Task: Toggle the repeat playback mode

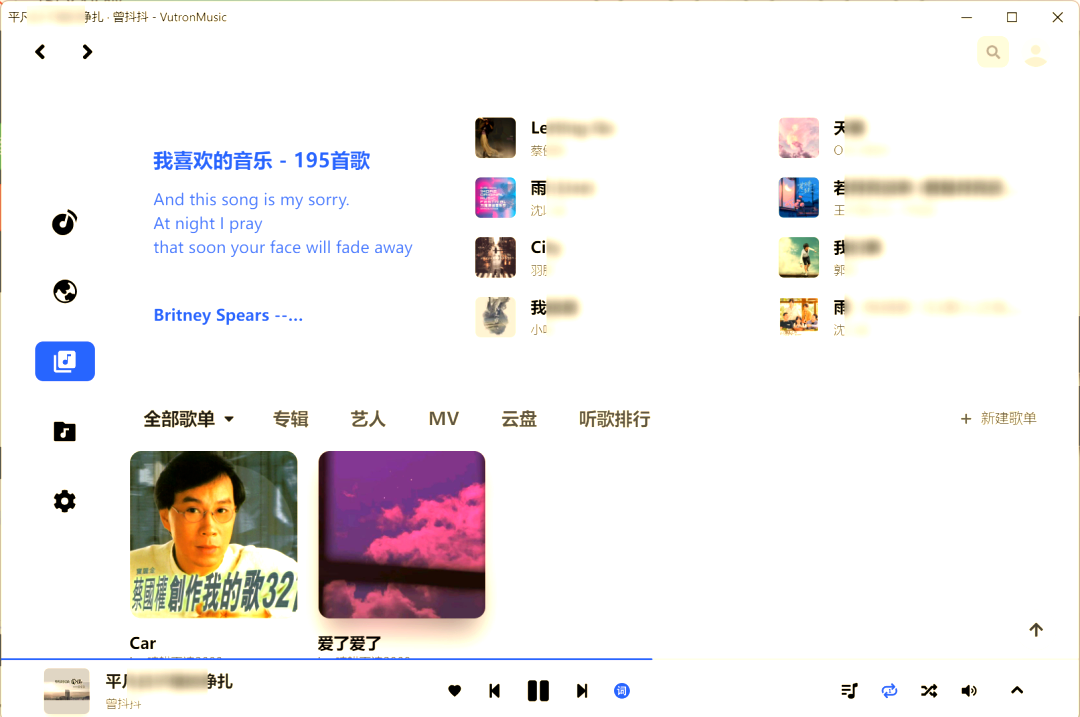Action: pos(889,690)
